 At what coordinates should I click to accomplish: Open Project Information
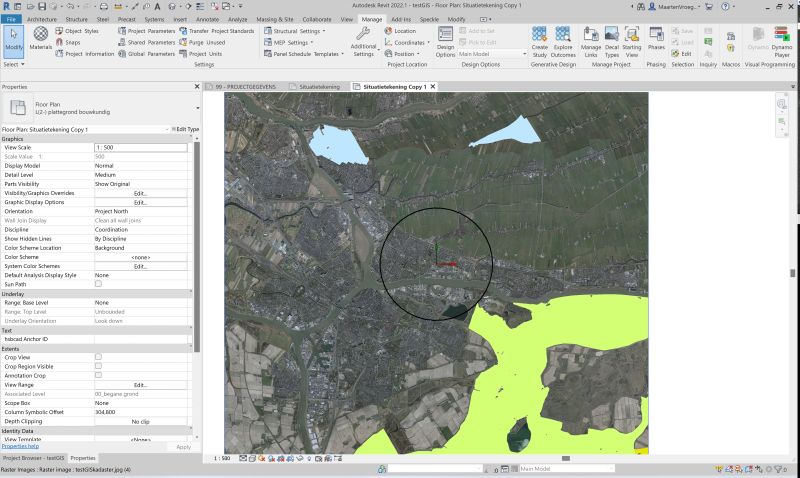[85, 54]
